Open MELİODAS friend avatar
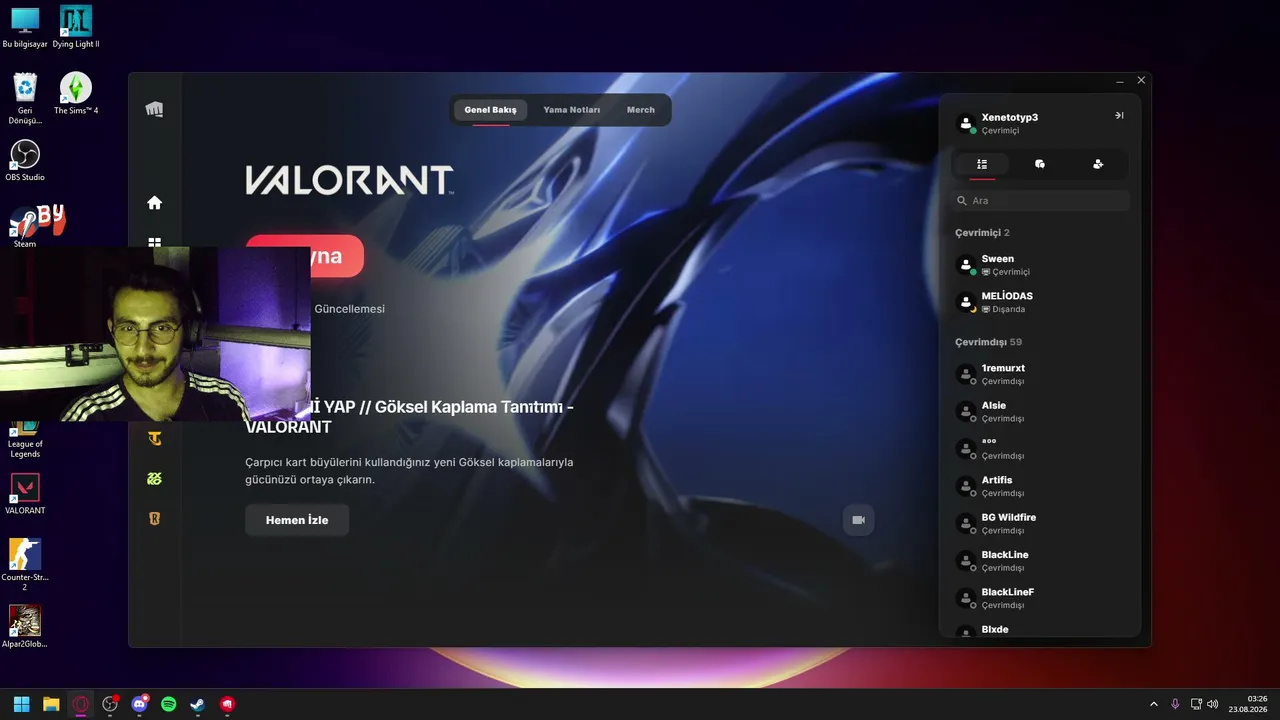 point(966,302)
